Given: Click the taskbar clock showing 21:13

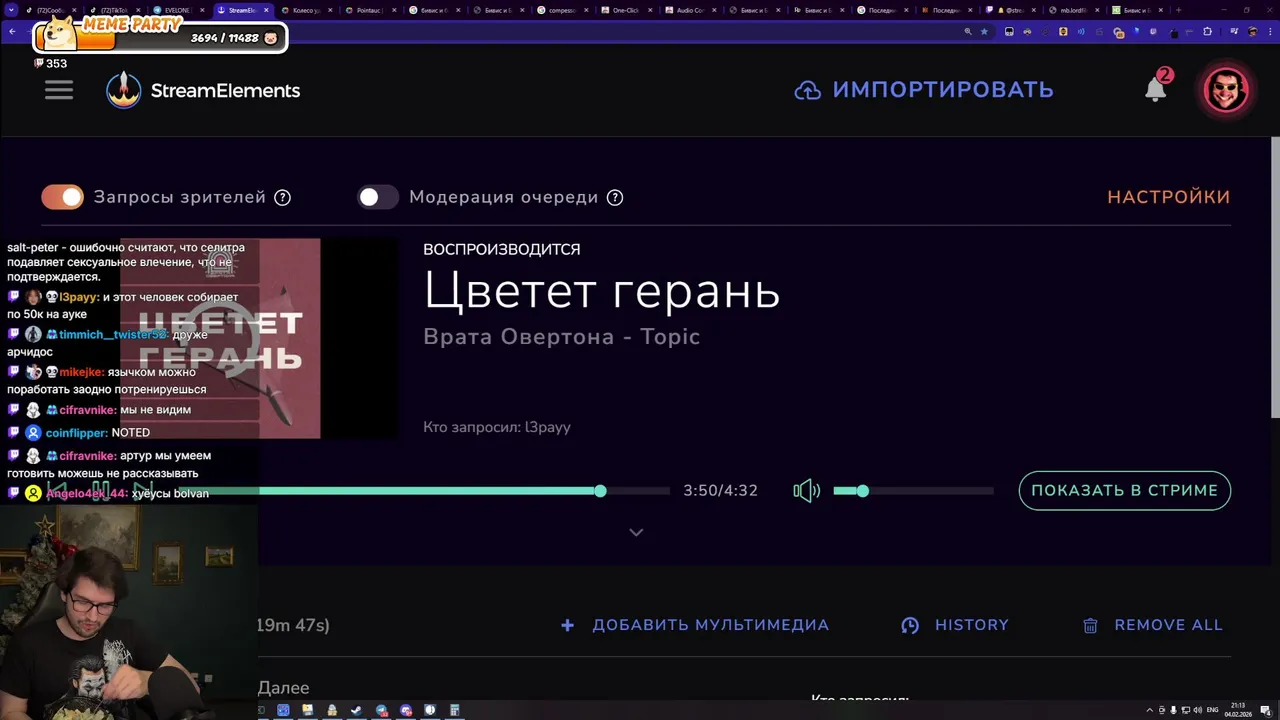Looking at the screenshot, I should point(1238,710).
